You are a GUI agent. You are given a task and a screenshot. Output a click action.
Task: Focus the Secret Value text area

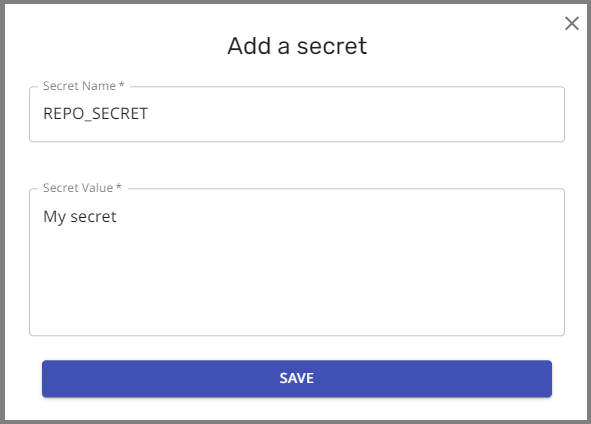coord(297,262)
